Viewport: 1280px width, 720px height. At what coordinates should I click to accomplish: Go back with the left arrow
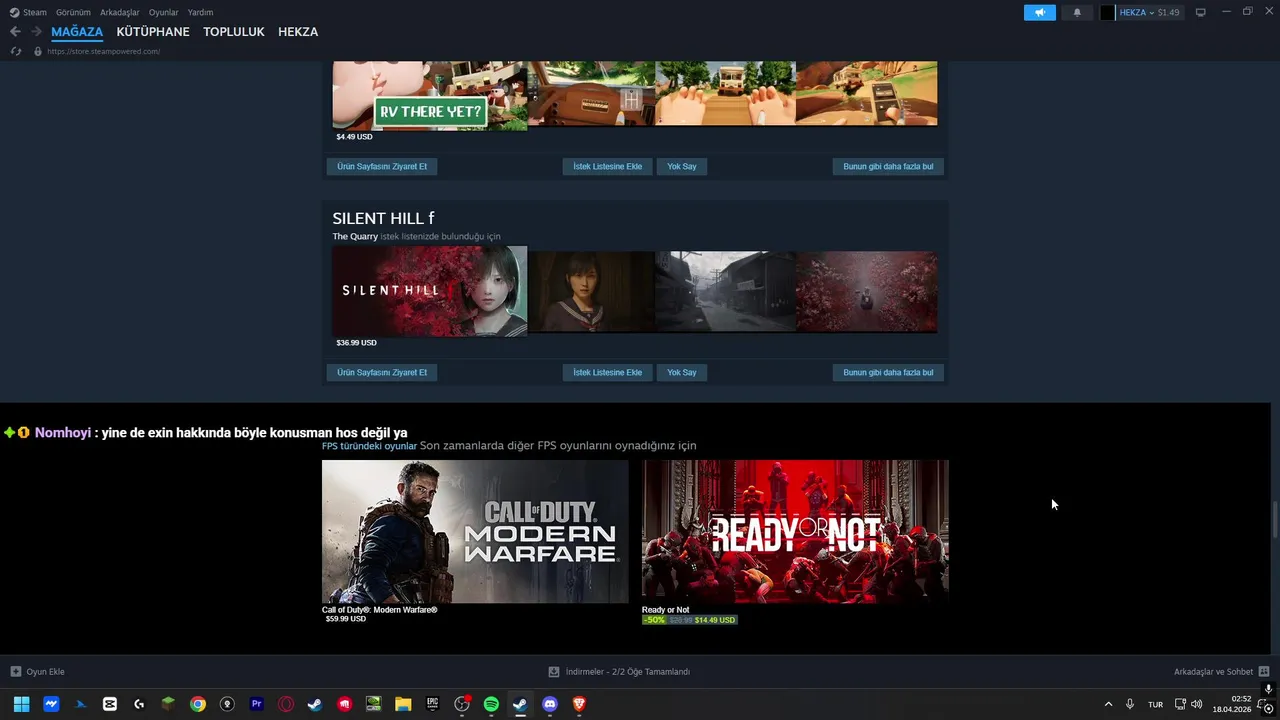15,32
